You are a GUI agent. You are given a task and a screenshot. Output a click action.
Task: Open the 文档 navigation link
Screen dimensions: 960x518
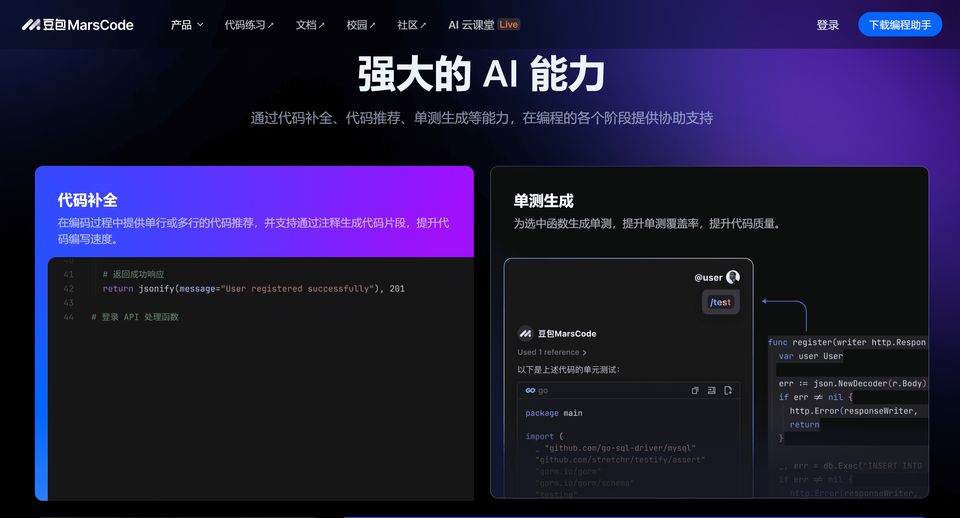[x=310, y=25]
